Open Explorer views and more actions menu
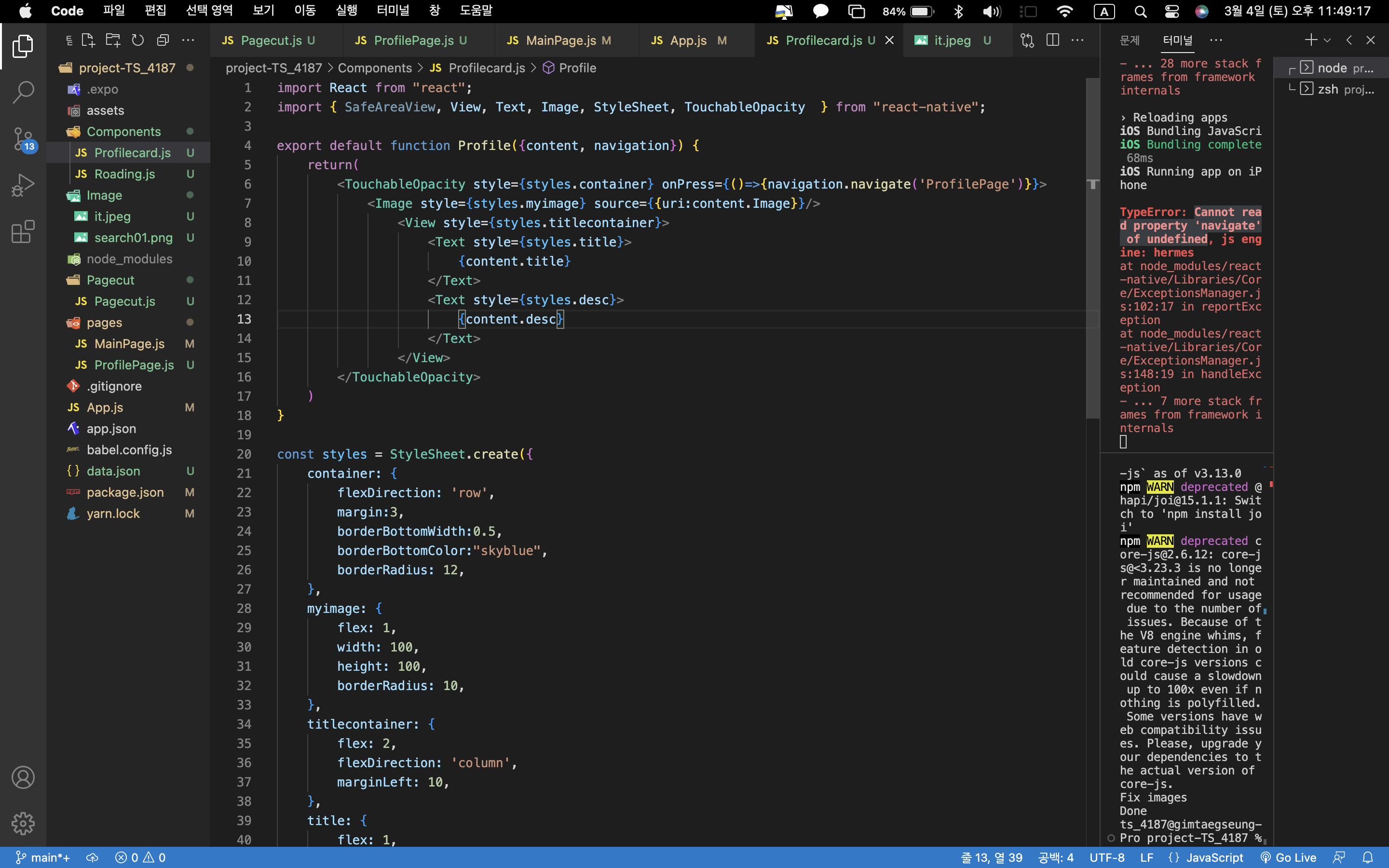Viewport: 1389px width, 868px height. click(x=188, y=40)
